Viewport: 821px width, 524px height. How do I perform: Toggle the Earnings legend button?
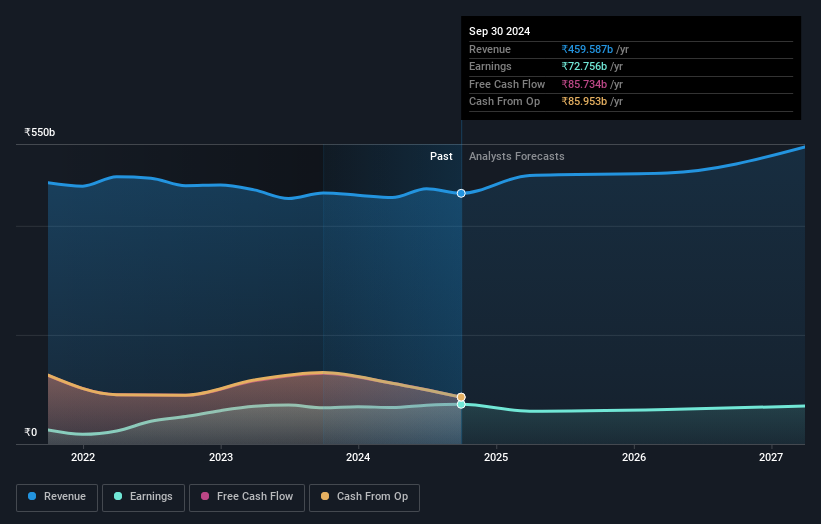(x=143, y=497)
